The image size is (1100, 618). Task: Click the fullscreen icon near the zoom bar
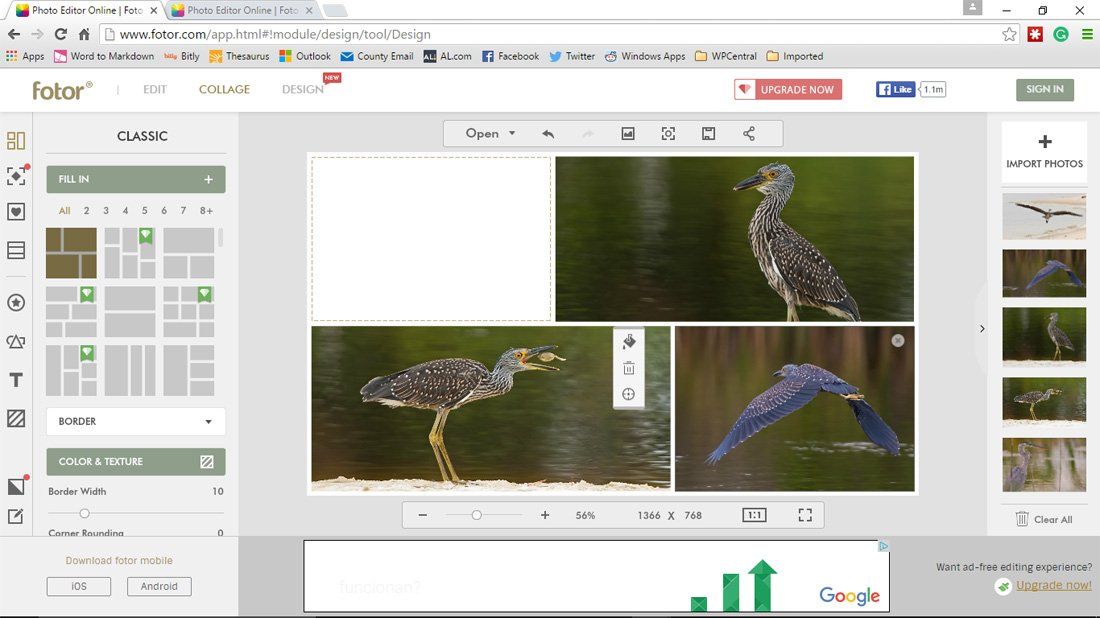pos(805,514)
